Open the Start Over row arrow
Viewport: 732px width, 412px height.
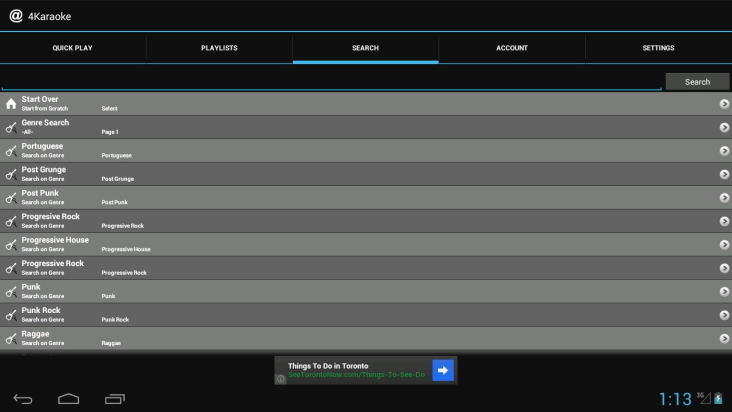pos(724,104)
